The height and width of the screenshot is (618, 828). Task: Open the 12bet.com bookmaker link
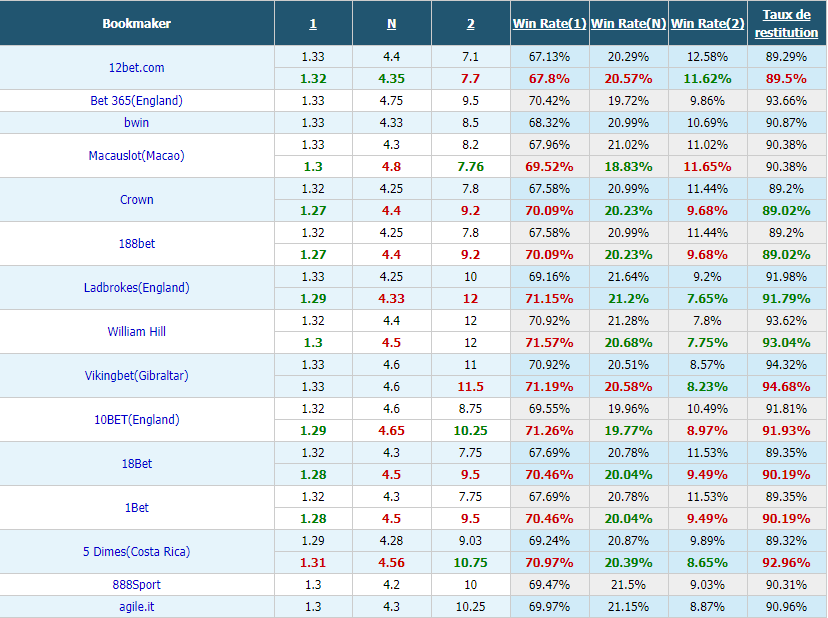pos(137,68)
